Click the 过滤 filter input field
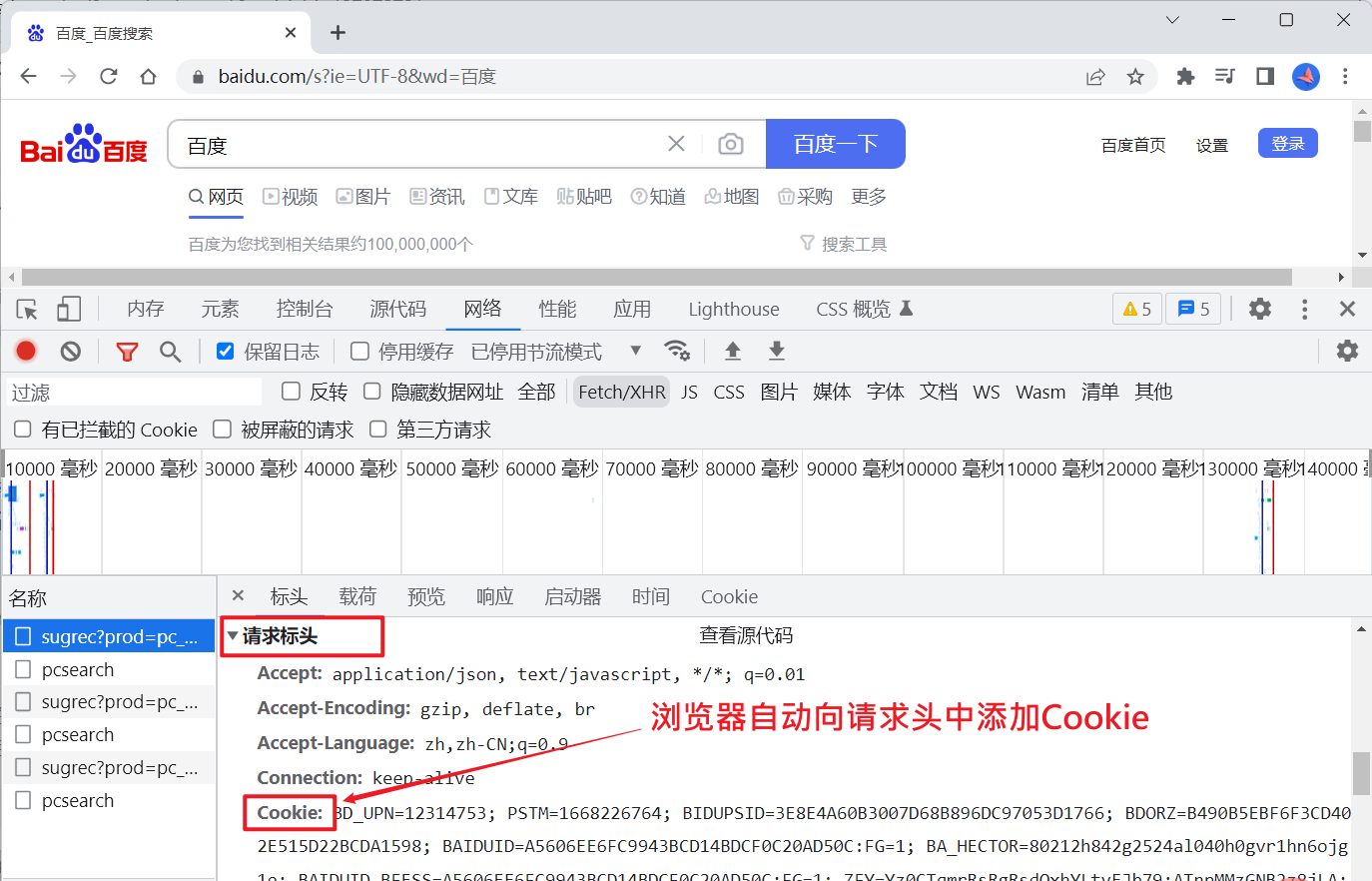 coord(135,392)
